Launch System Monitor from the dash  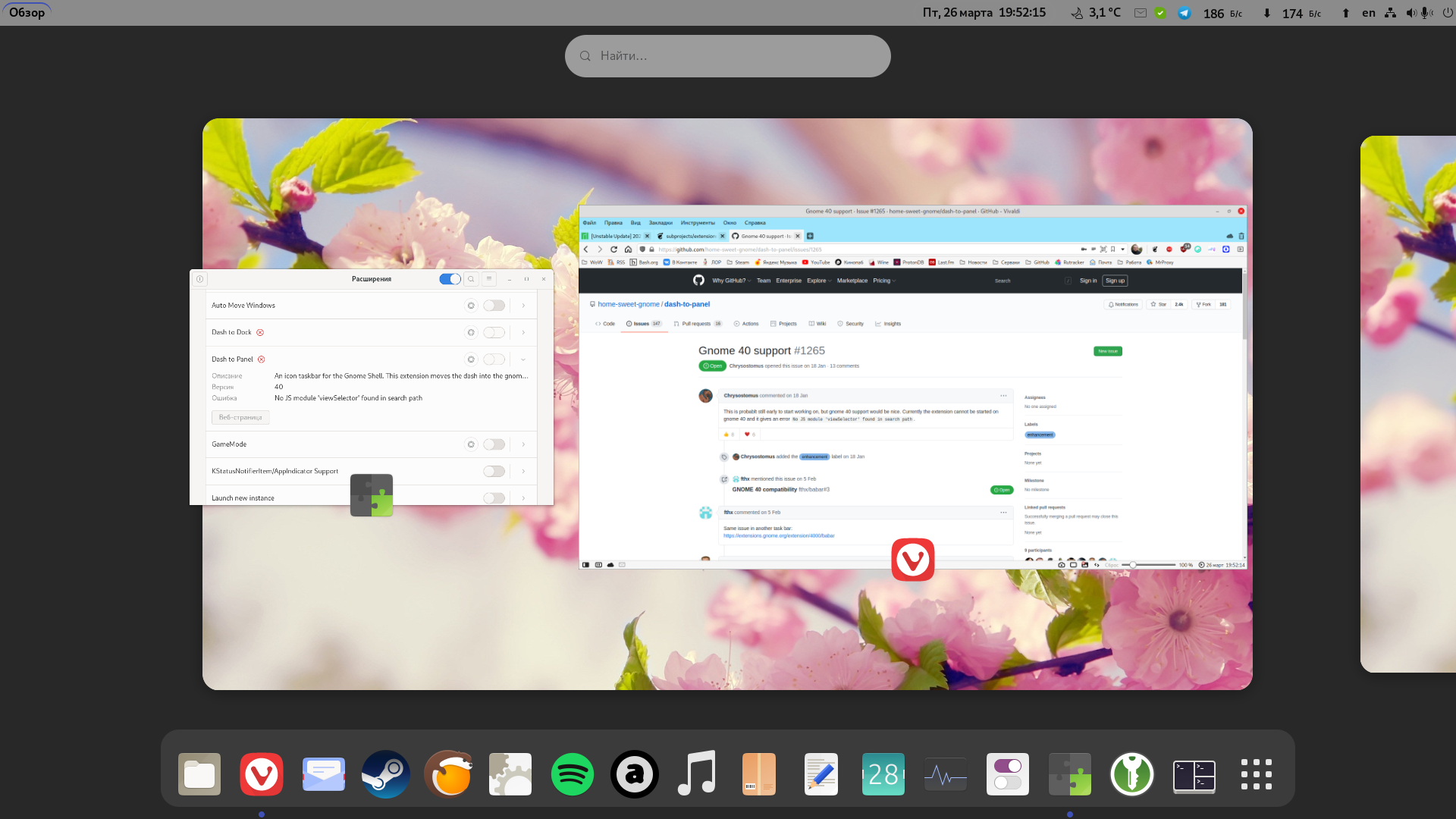pyautogui.click(x=946, y=774)
